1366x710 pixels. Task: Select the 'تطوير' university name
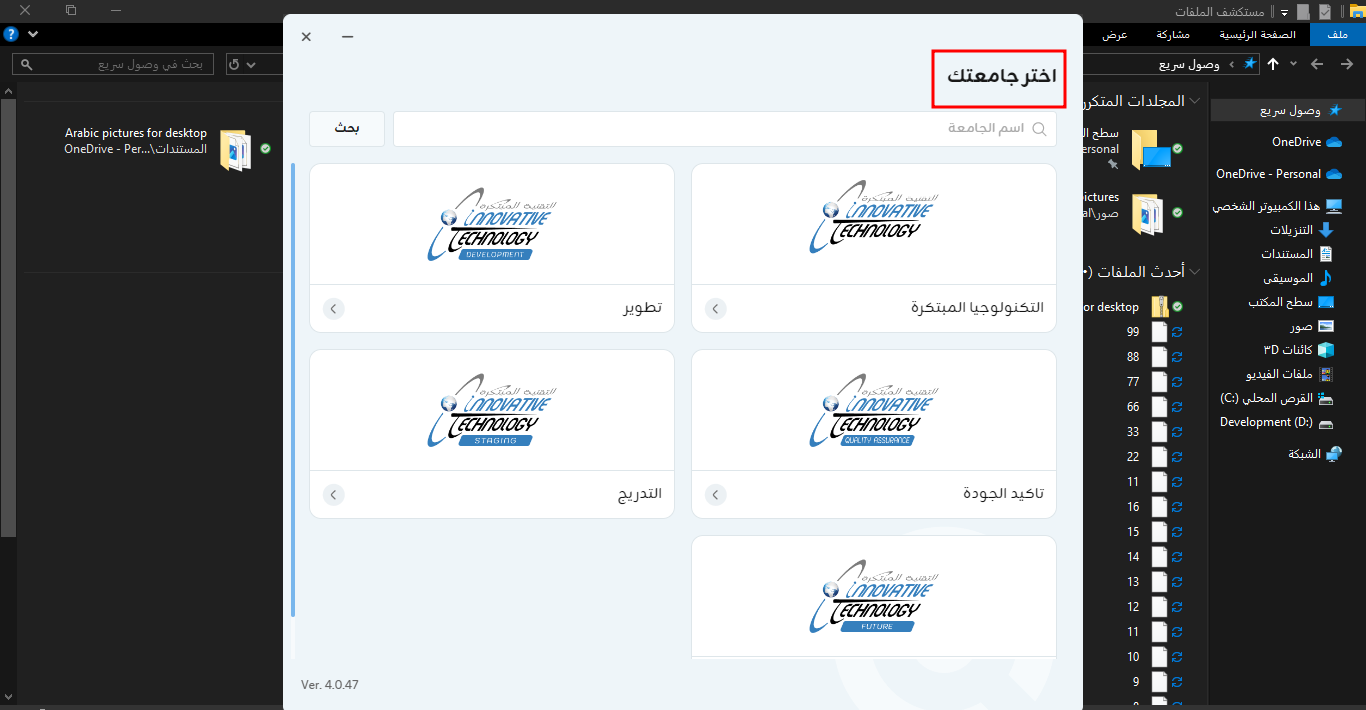pos(643,308)
